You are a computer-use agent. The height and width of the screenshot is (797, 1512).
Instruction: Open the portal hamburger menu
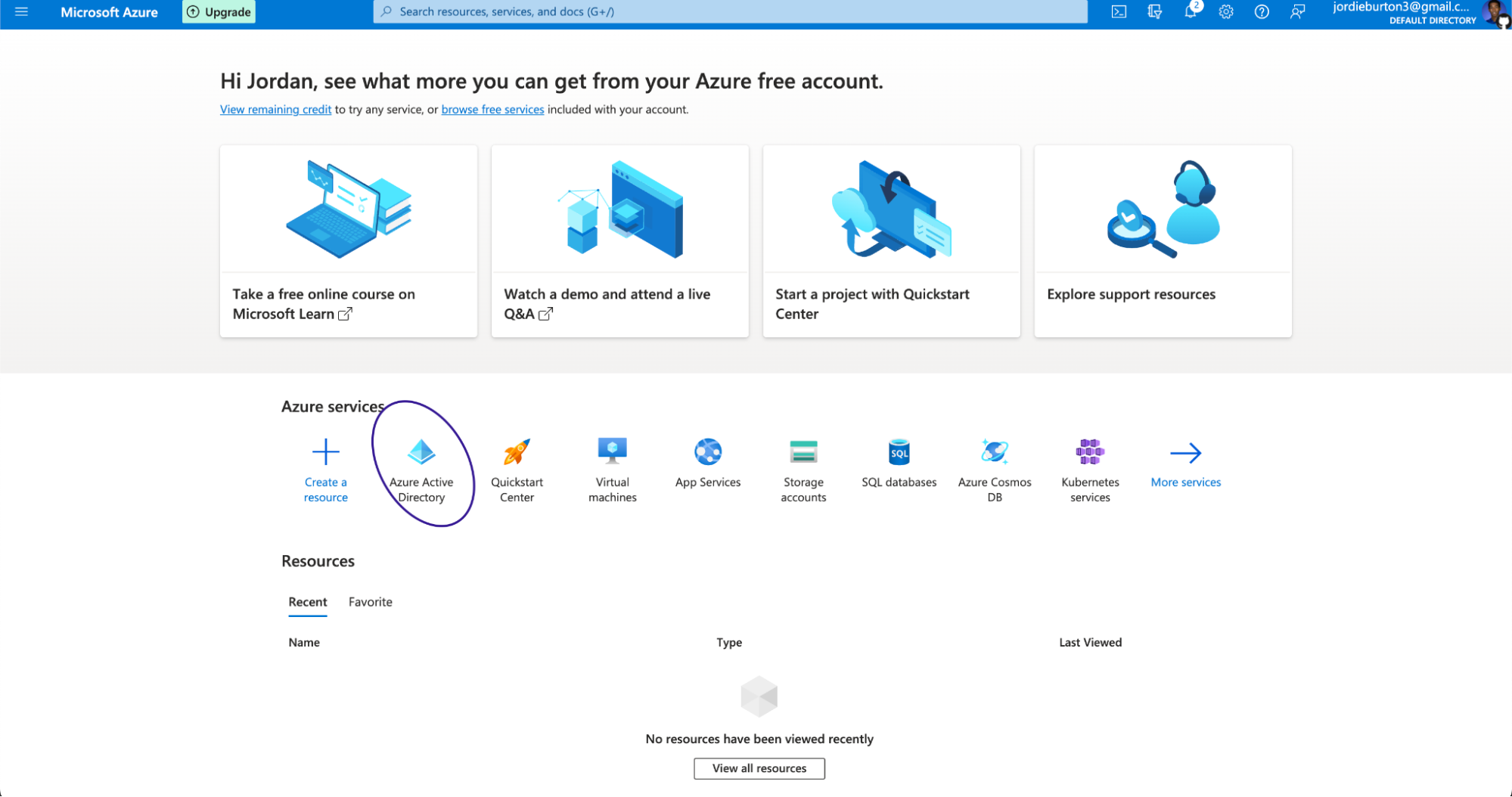point(21,12)
